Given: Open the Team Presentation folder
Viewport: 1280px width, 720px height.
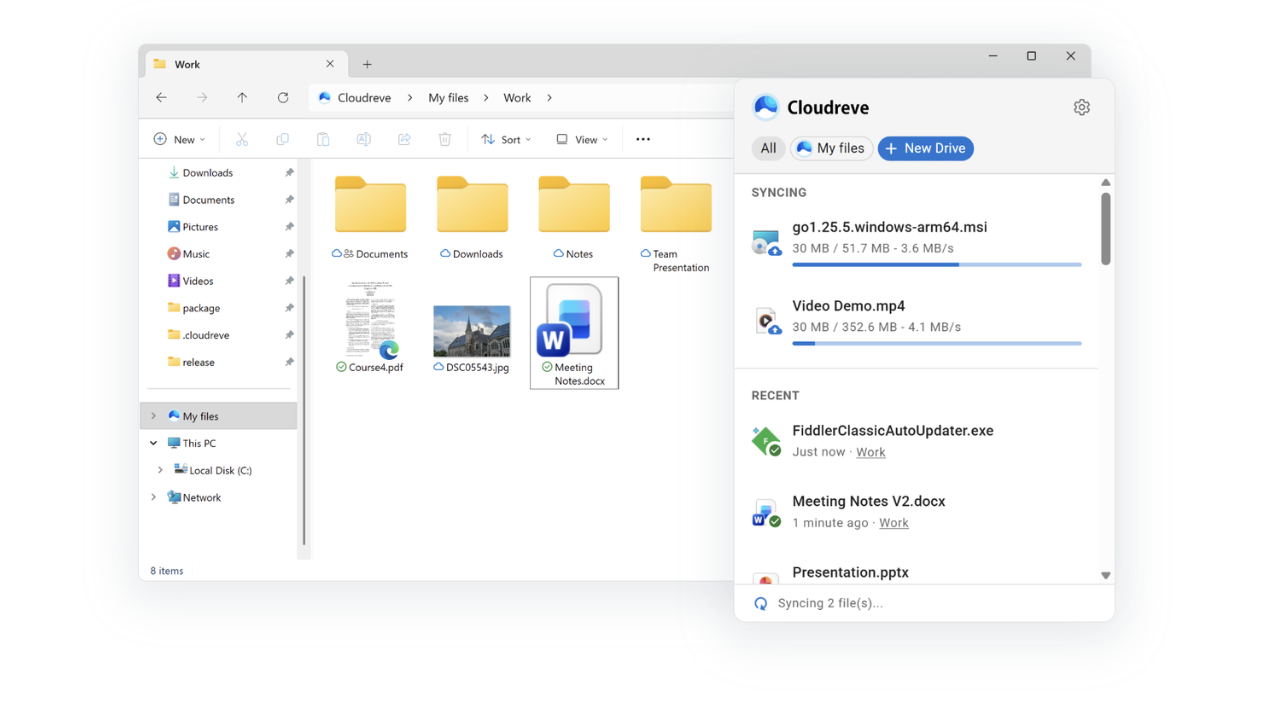Looking at the screenshot, I should [x=676, y=224].
